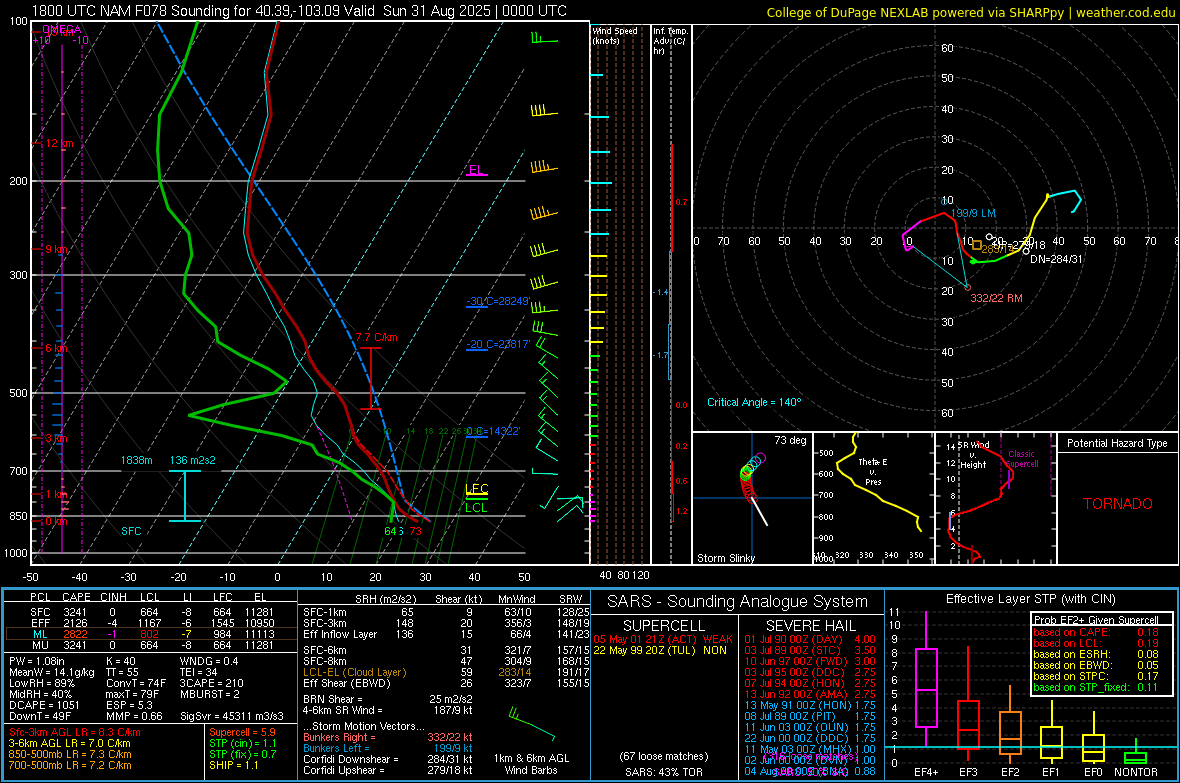Select the OMEGA label on the skew-T
1180x783 pixels.
point(62,29)
